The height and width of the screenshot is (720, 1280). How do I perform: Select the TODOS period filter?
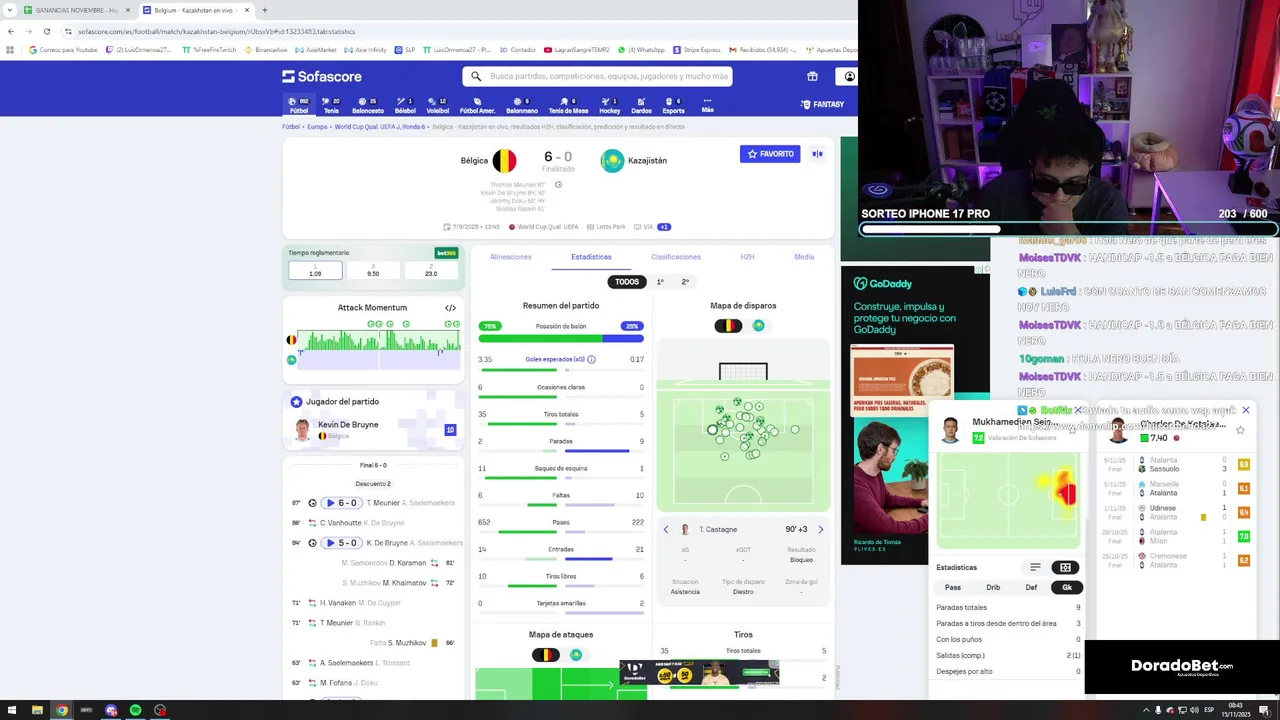click(627, 282)
